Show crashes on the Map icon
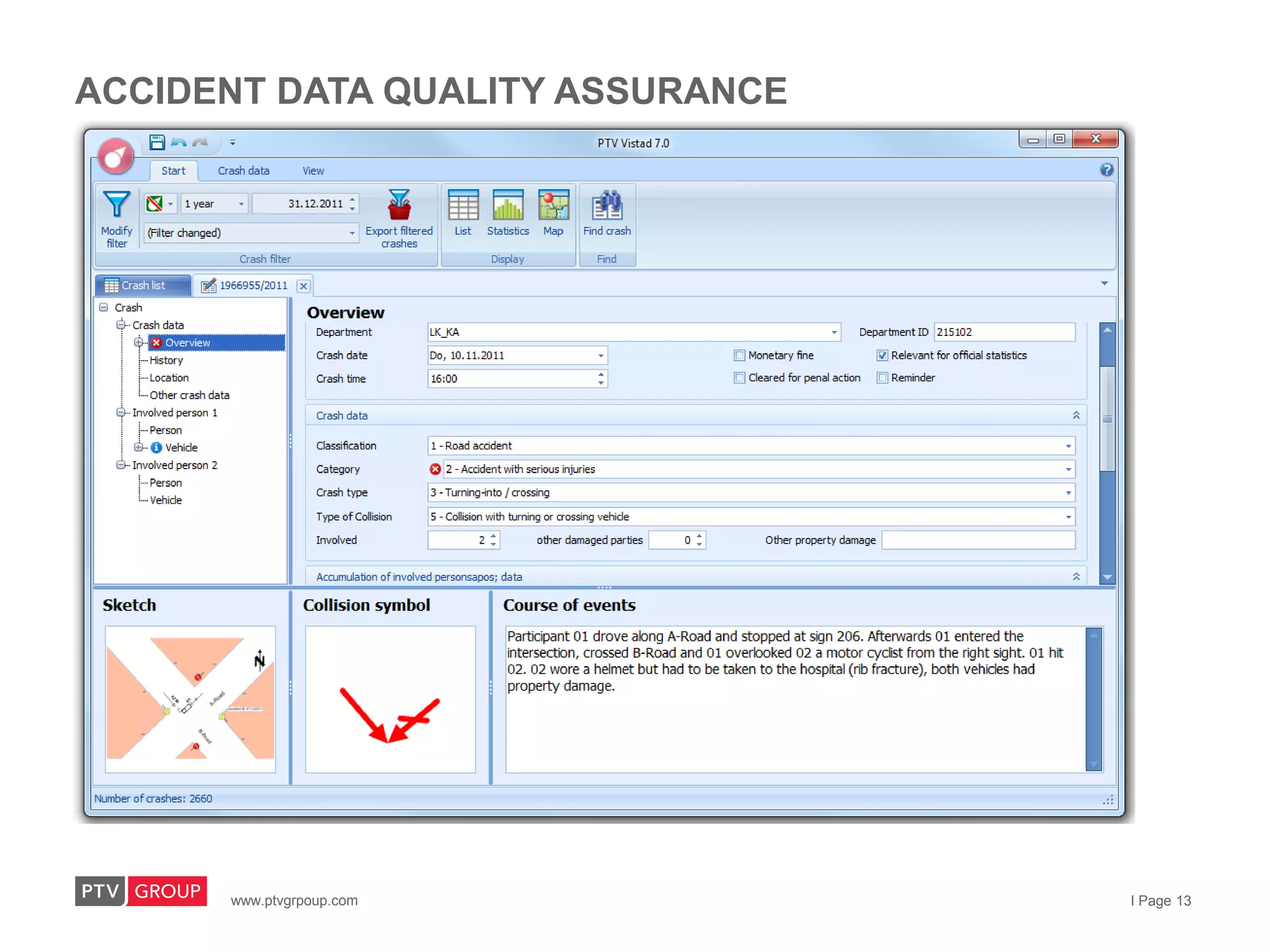The image size is (1270, 952). click(x=553, y=205)
